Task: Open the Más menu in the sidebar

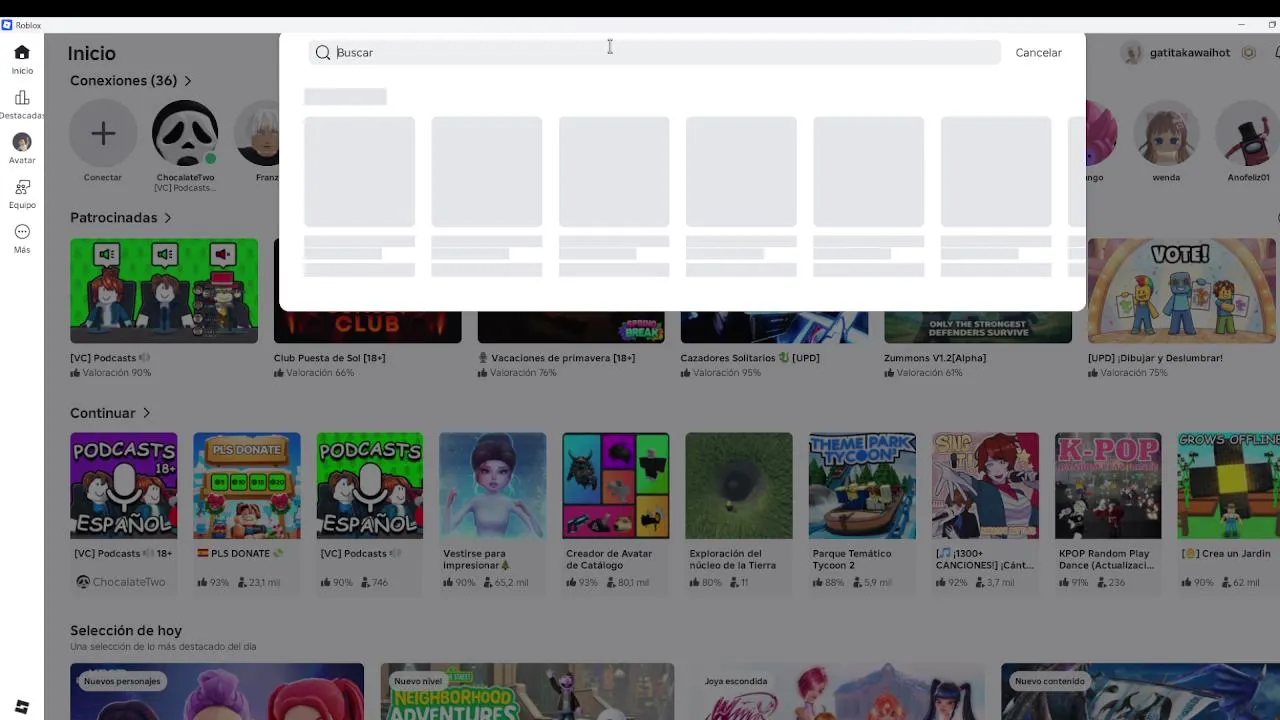Action: (x=22, y=239)
